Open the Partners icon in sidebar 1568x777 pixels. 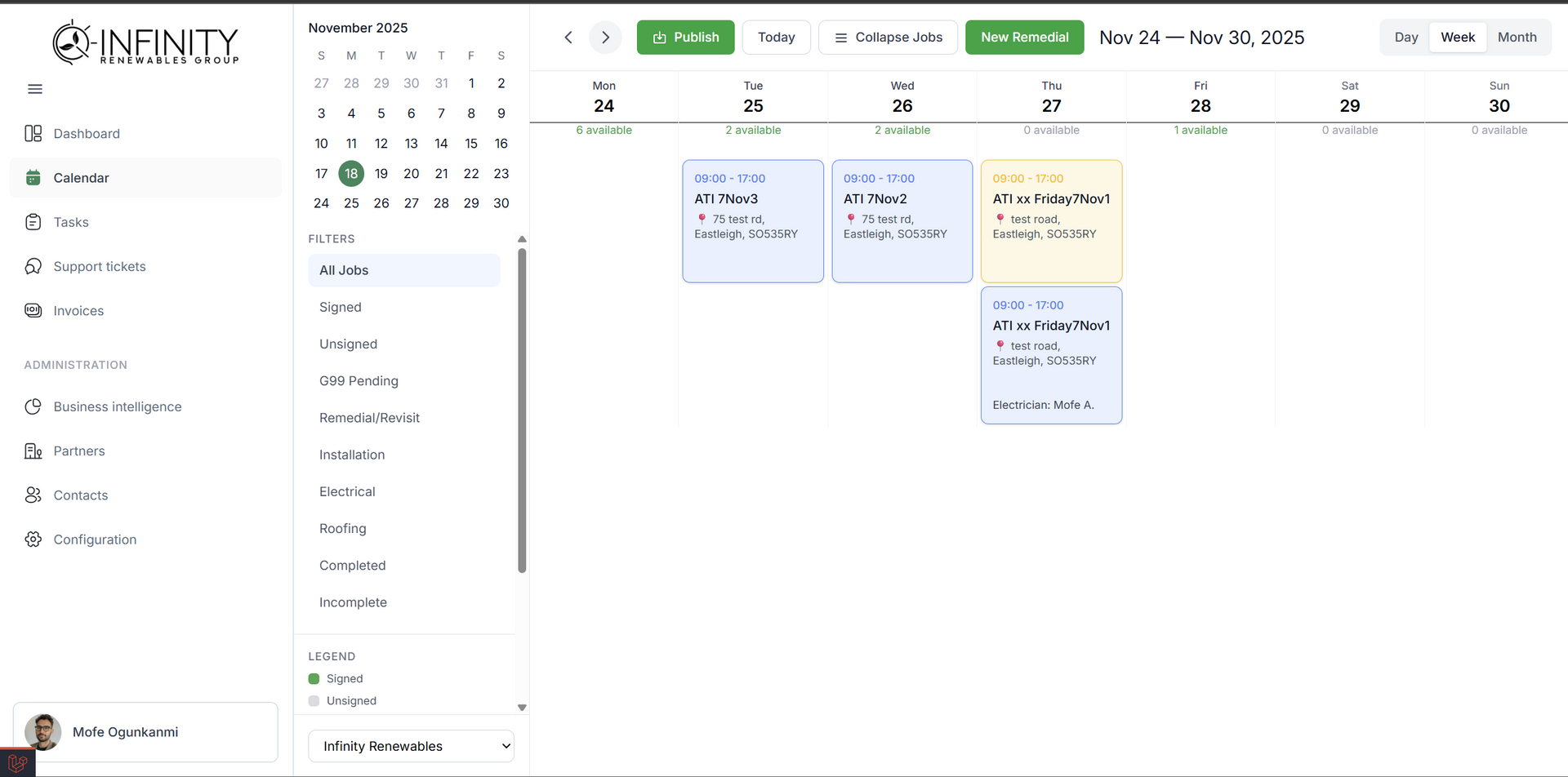click(33, 451)
